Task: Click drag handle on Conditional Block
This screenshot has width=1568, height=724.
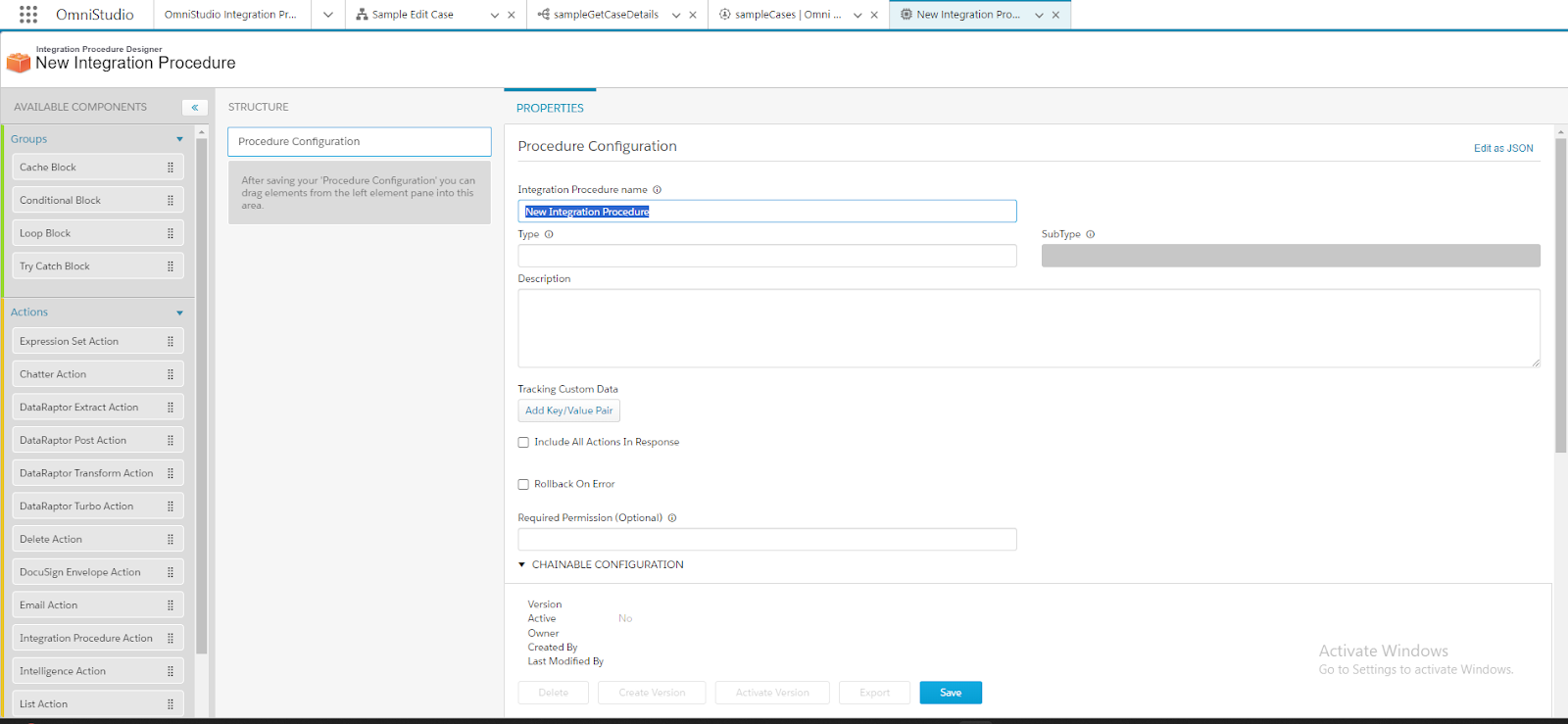Action: [171, 201]
